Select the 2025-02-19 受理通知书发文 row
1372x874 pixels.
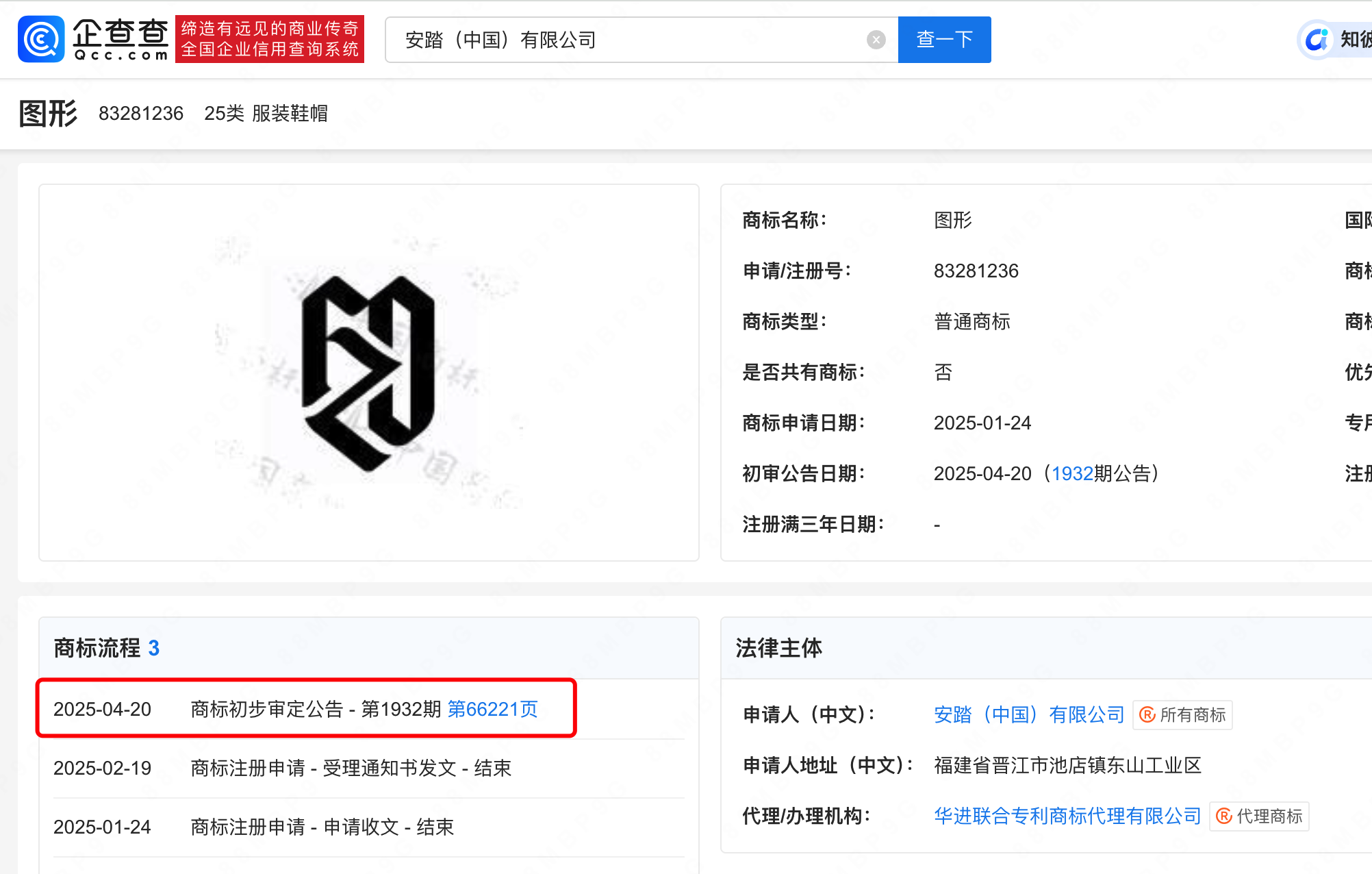click(368, 768)
